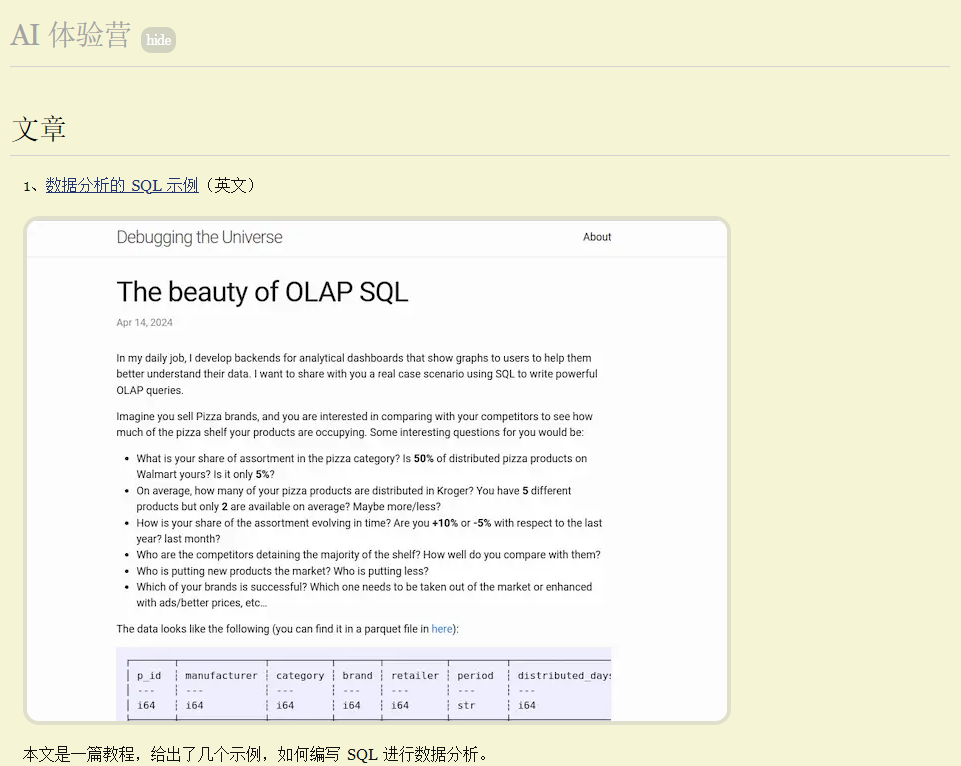Click the 本文是一篇教程 summary paragraph
961x766 pixels.
pos(256,754)
